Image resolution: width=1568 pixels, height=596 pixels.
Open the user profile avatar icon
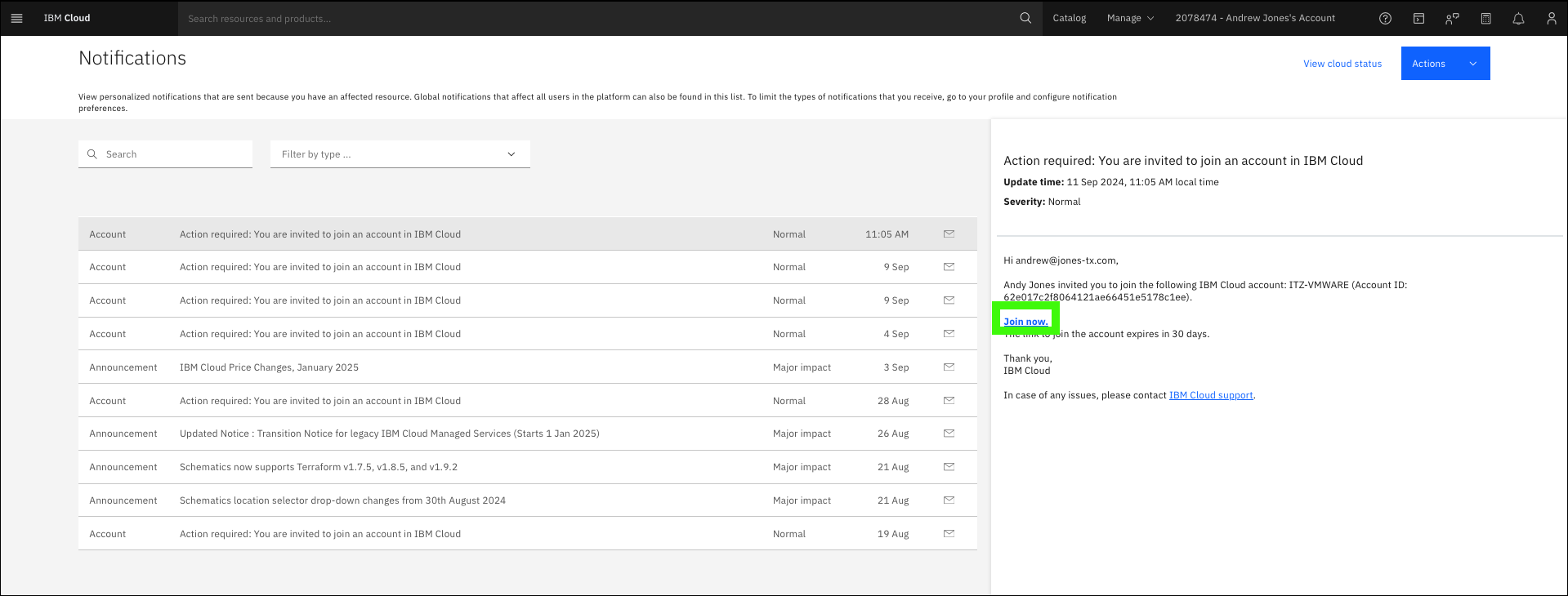click(1551, 18)
